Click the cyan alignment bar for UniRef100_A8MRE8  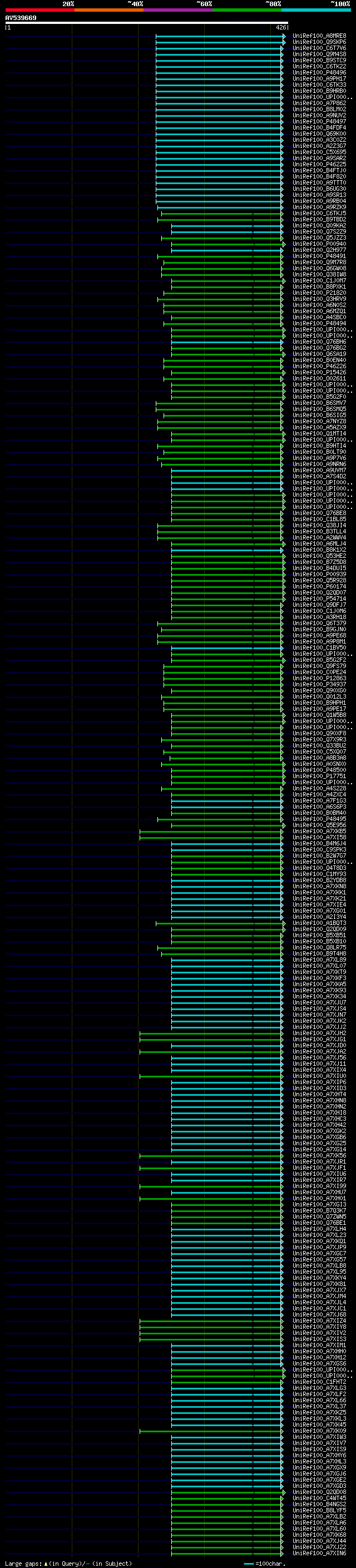click(x=220, y=36)
